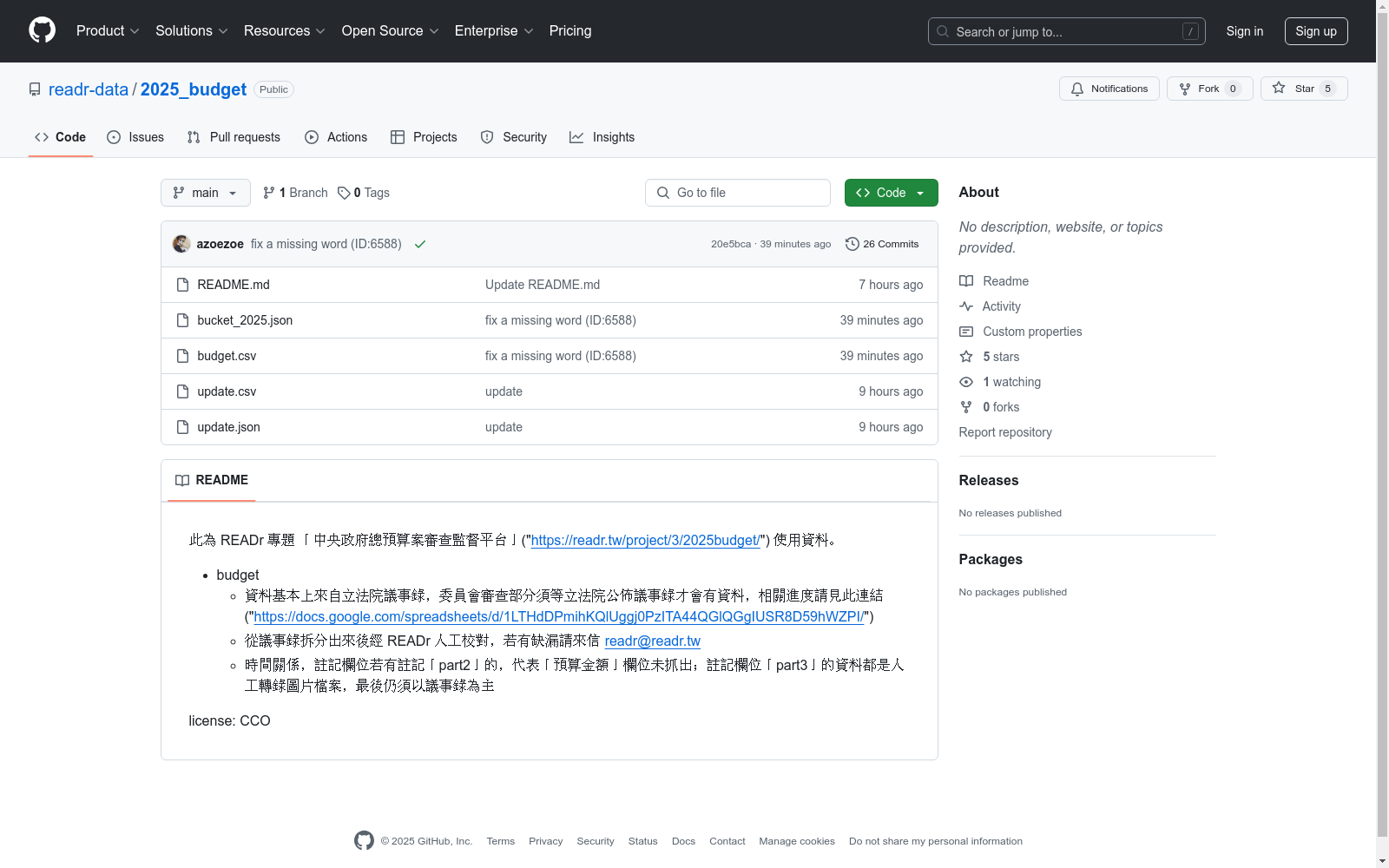Expand the Enterprise menu
The width and height of the screenshot is (1389, 868).
pos(494,31)
